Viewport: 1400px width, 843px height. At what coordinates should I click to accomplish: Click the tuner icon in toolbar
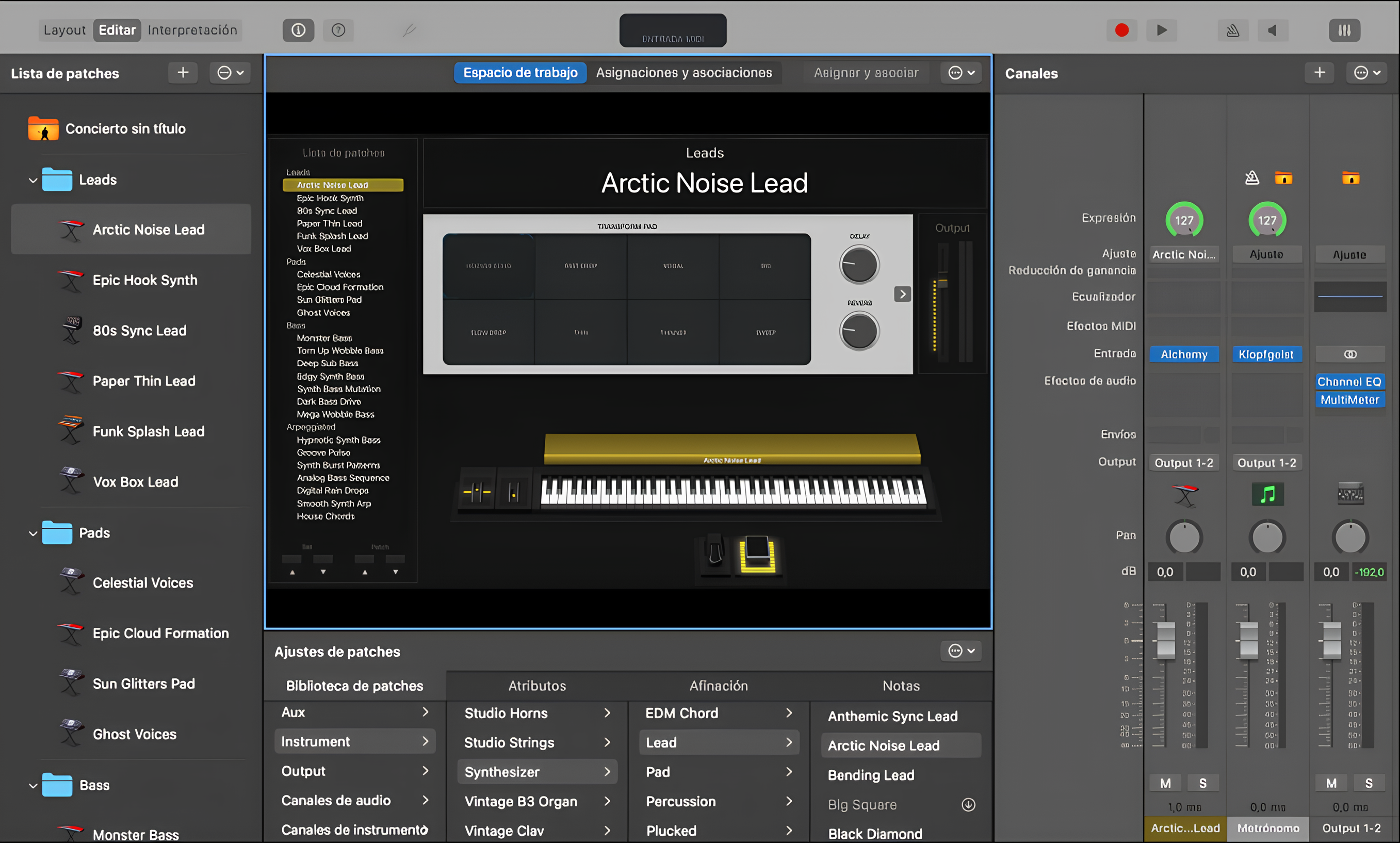pos(409,30)
